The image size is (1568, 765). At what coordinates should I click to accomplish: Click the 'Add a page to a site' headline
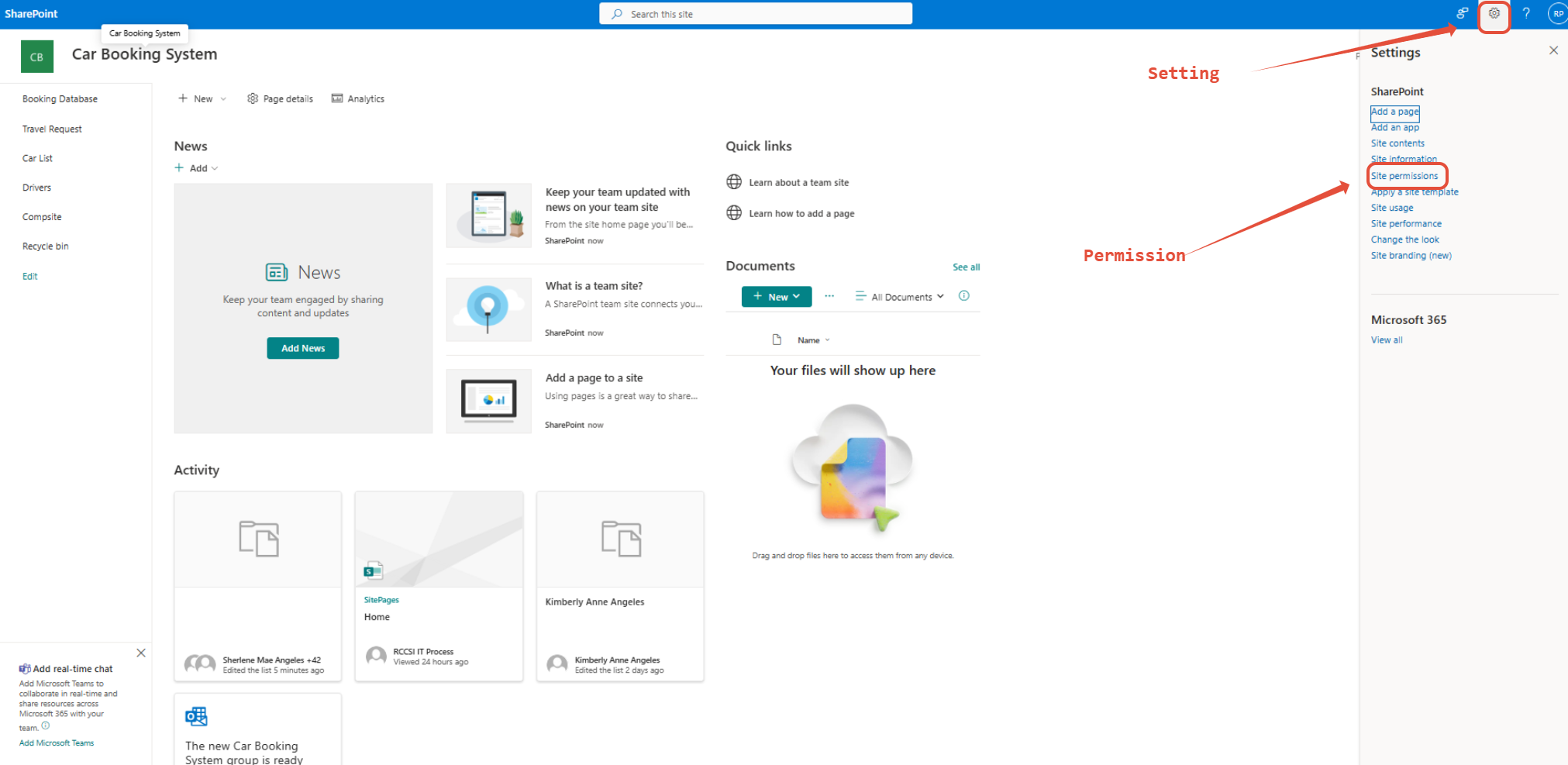click(594, 378)
